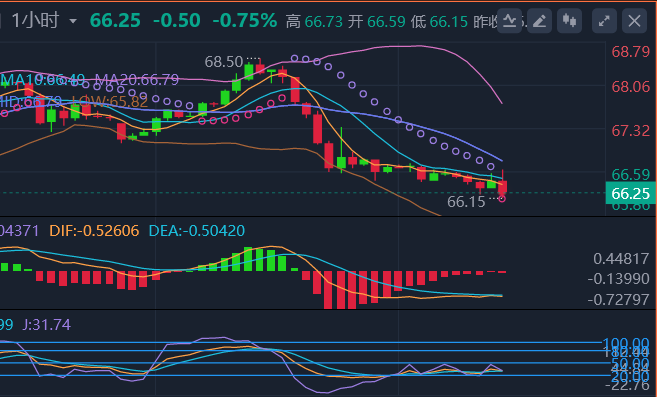Click the 0.44817 MACD axis value

tap(621, 259)
